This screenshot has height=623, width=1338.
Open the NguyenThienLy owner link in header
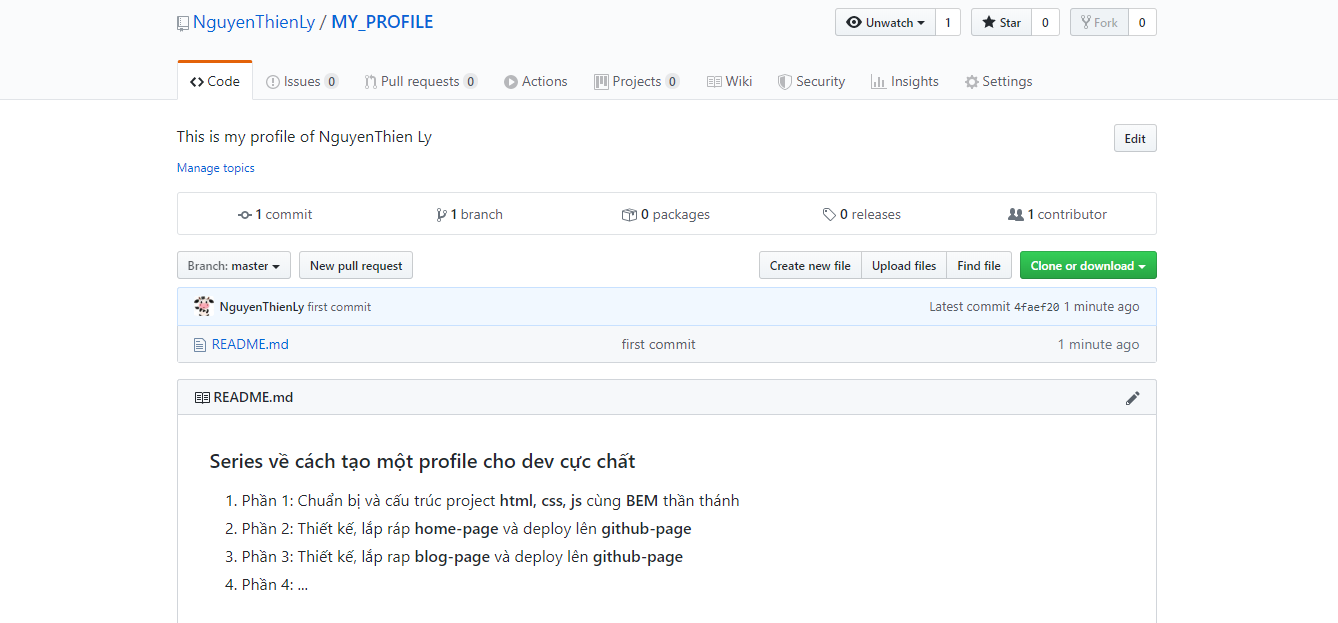pos(254,22)
